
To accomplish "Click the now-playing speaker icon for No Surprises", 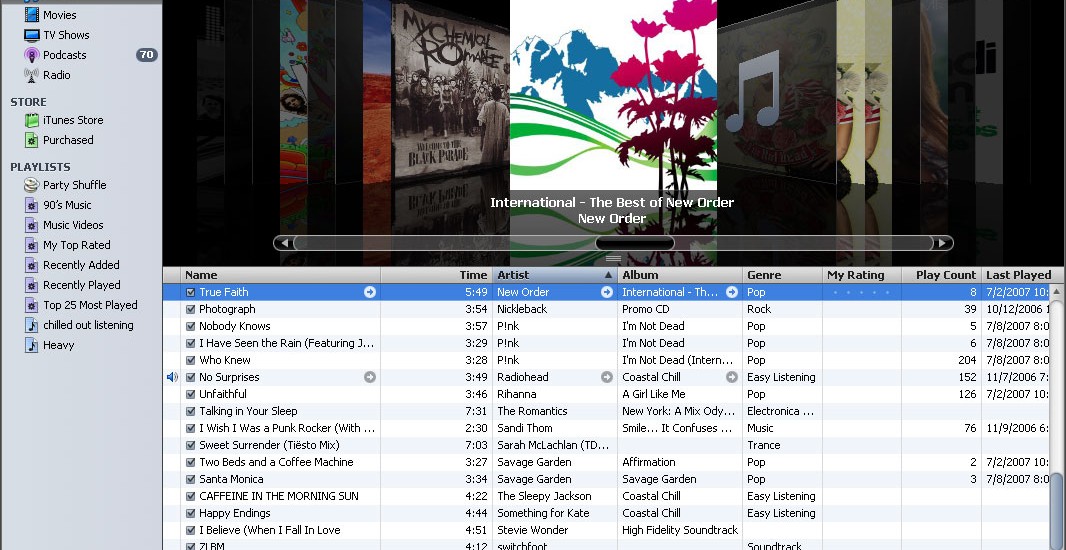I will pos(172,377).
